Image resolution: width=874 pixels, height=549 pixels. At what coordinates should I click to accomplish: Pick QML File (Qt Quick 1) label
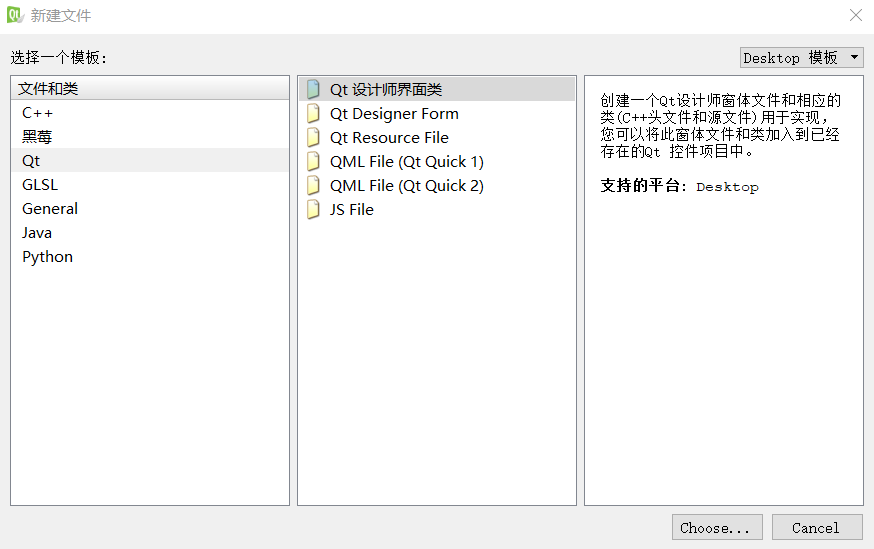(407, 161)
